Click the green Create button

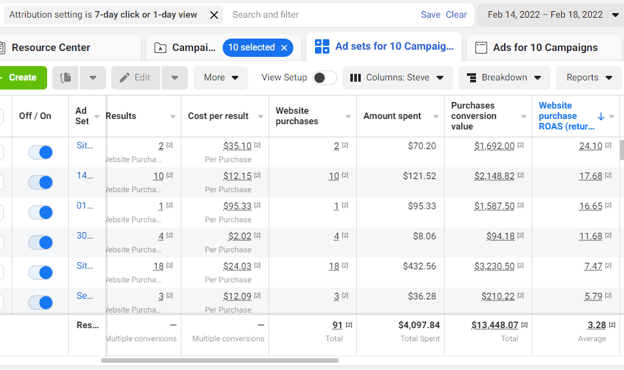(x=23, y=78)
